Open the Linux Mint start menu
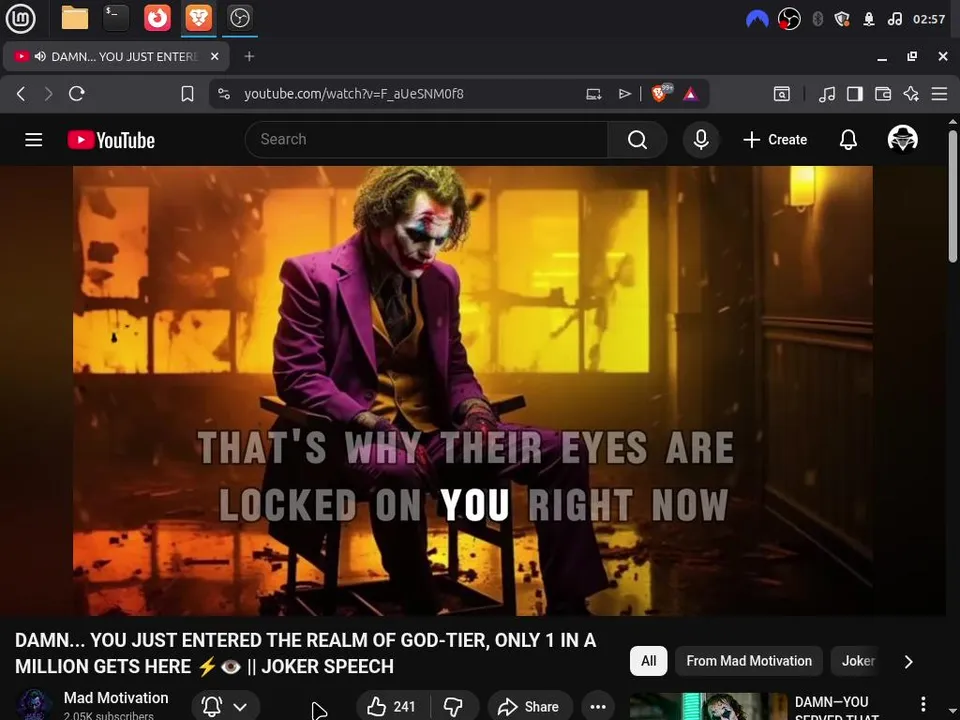Viewport: 960px width, 720px height. click(x=20, y=18)
